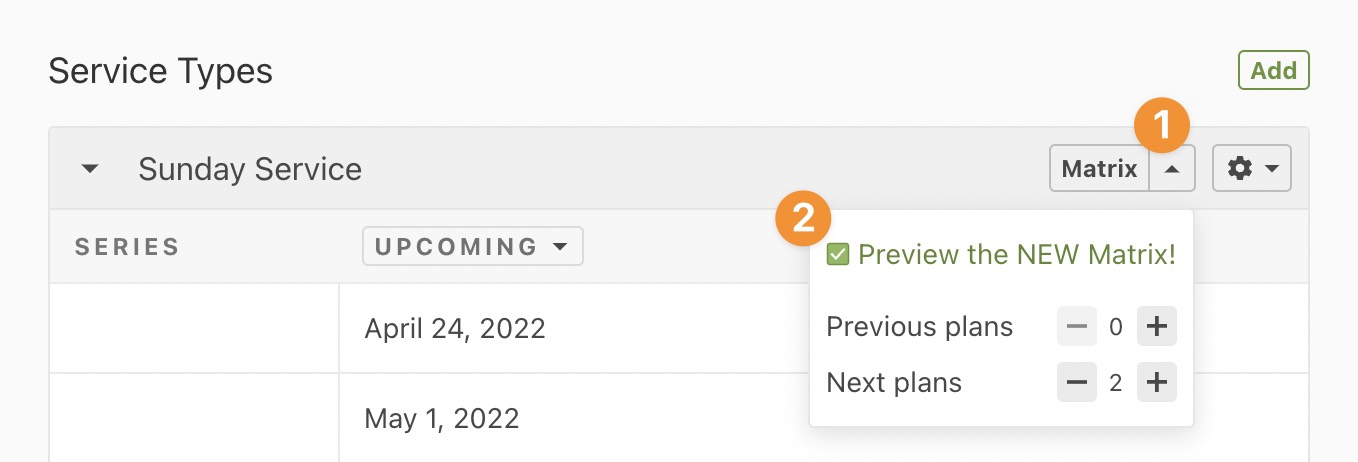This screenshot has width=1358, height=462.
Task: Collapse the Sunday Service section
Action: coord(90,169)
